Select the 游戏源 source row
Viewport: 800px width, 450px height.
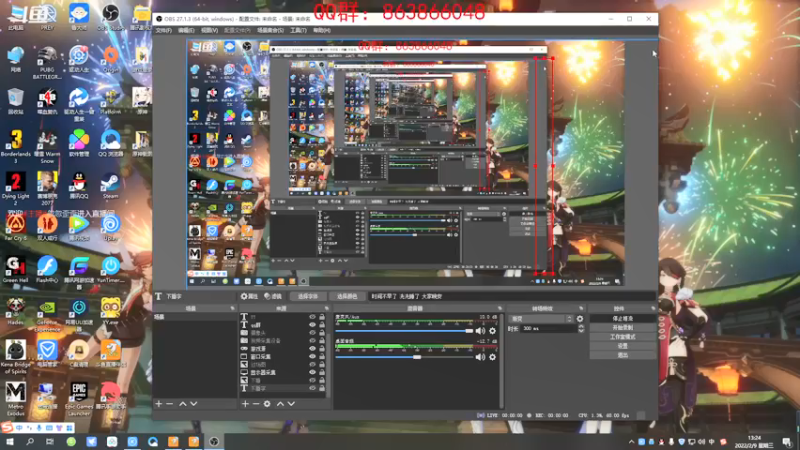(283, 348)
